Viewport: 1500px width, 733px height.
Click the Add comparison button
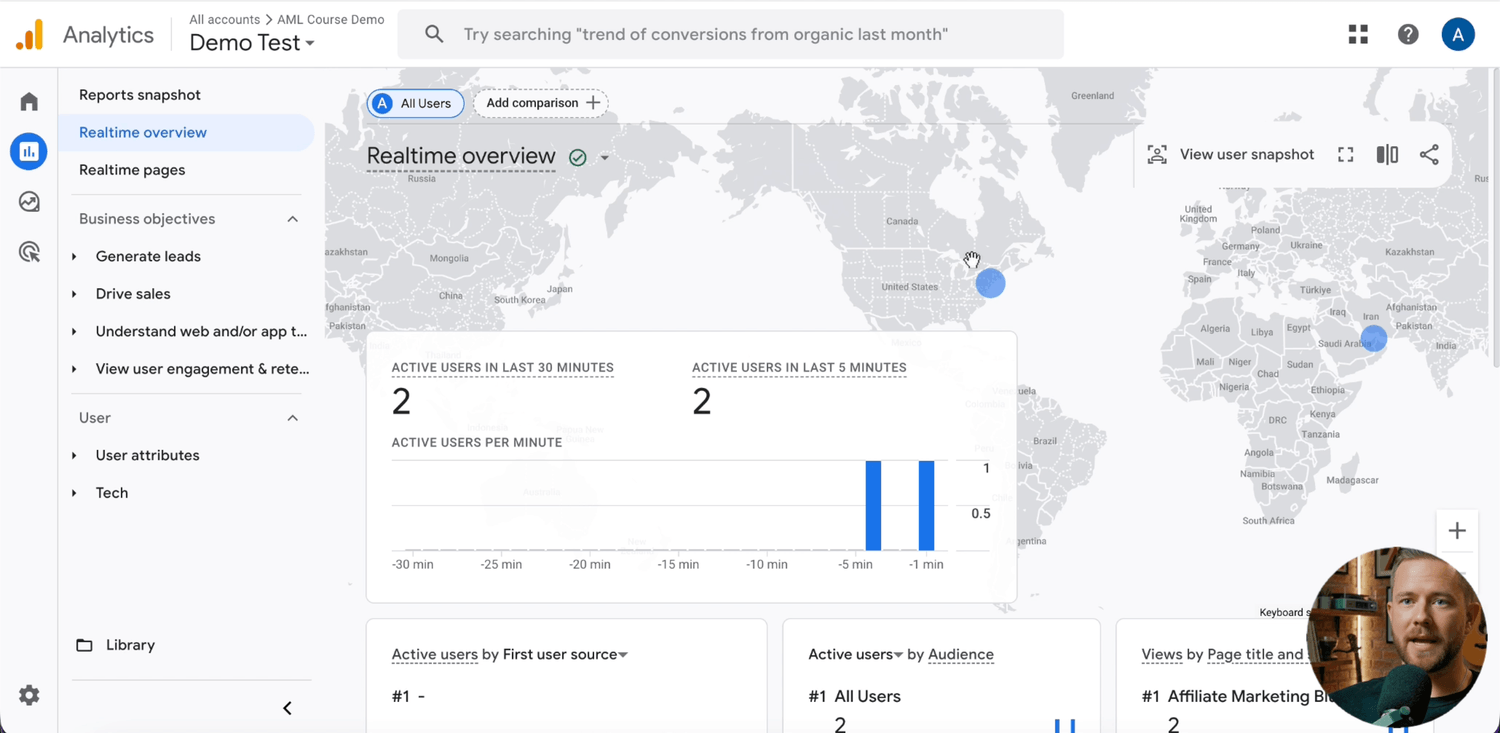tap(541, 103)
